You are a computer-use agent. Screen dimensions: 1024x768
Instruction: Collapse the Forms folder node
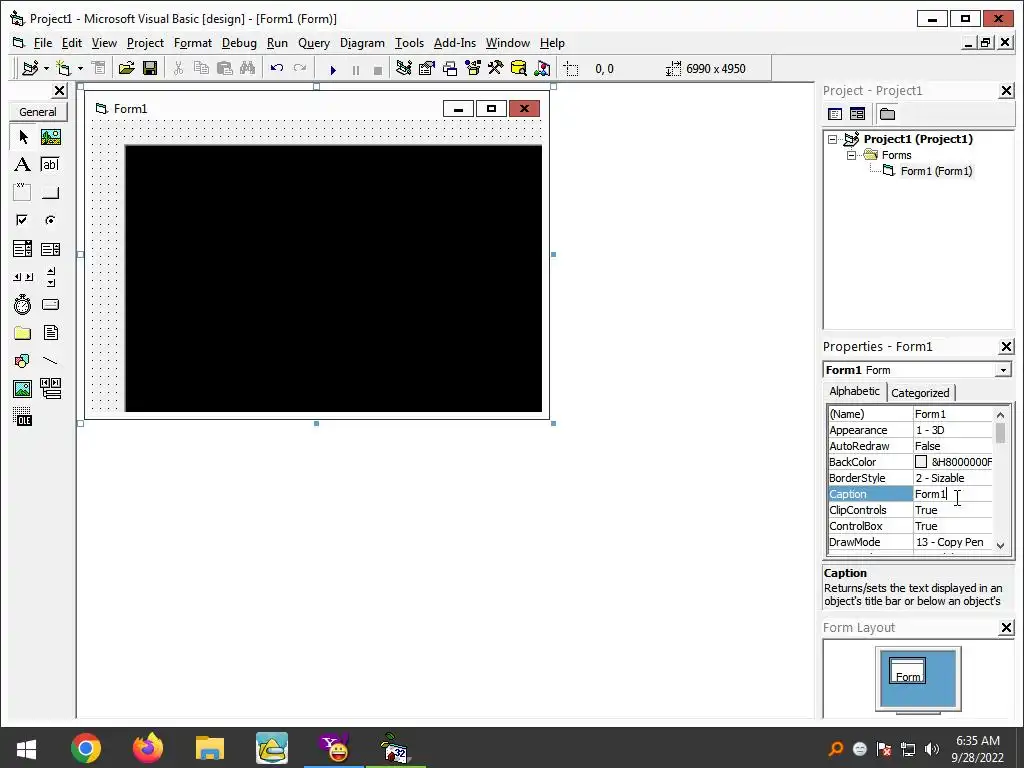tap(851, 155)
